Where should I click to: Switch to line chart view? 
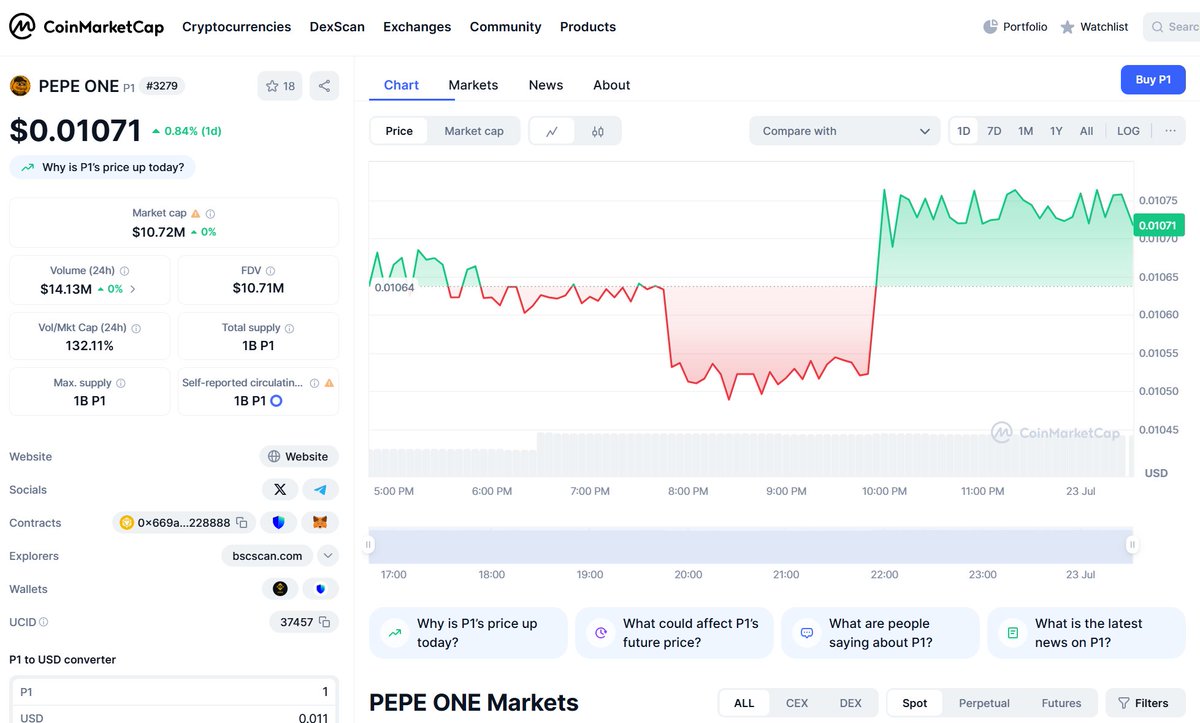point(552,131)
